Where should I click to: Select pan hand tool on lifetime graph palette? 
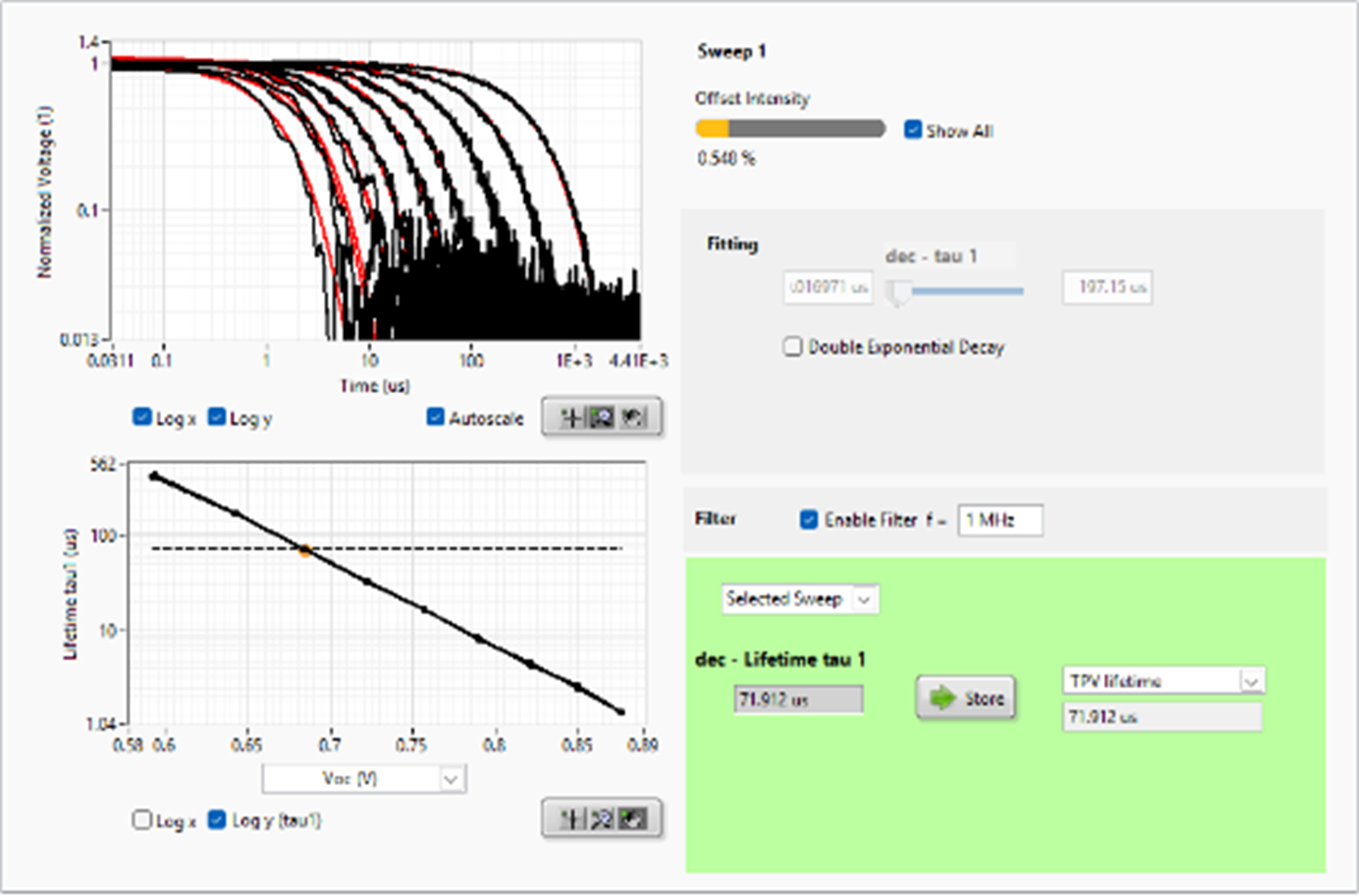coord(634,819)
